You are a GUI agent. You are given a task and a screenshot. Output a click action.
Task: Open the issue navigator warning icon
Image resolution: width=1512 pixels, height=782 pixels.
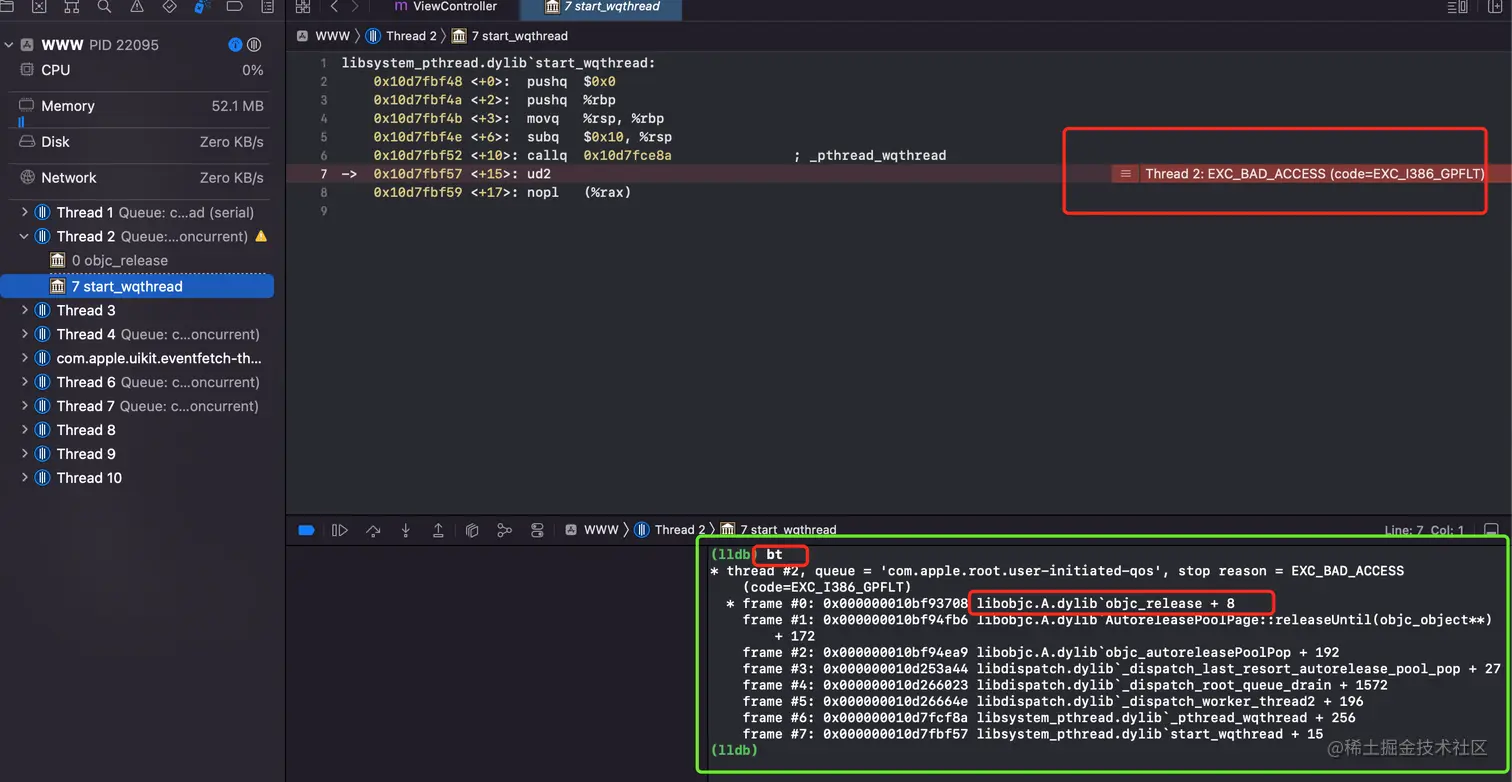click(137, 7)
